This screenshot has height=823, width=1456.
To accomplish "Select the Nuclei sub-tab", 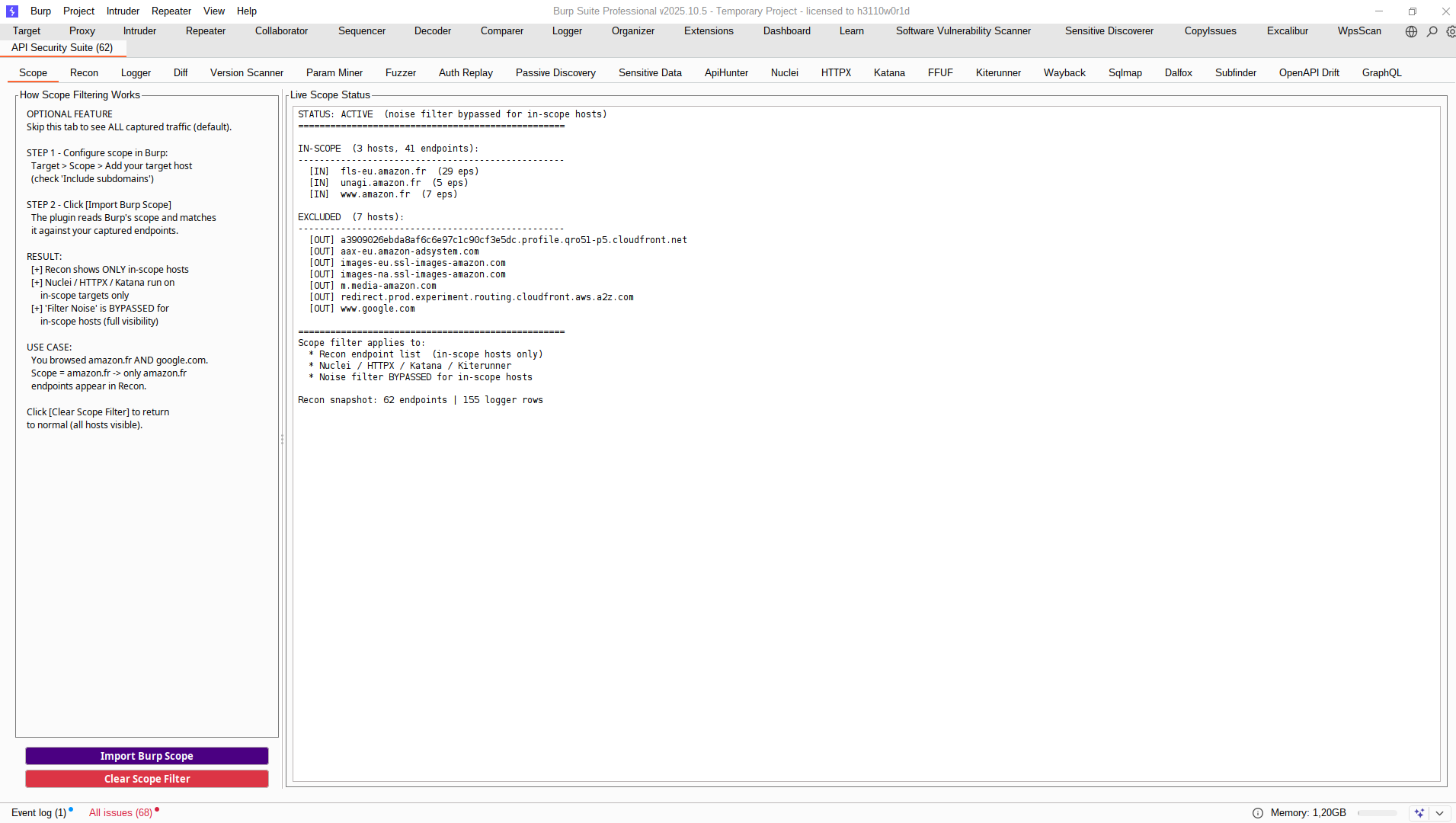I will pos(785,73).
